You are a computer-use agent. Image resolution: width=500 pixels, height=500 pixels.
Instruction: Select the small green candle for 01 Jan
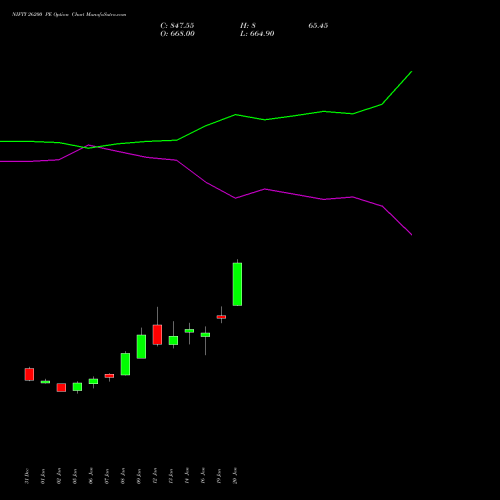45,382
